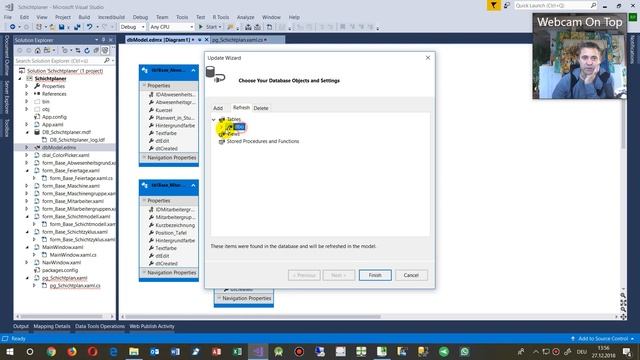The height and width of the screenshot is (360, 640).
Task: Select Stored Procedures and Functions node
Action: [263, 141]
